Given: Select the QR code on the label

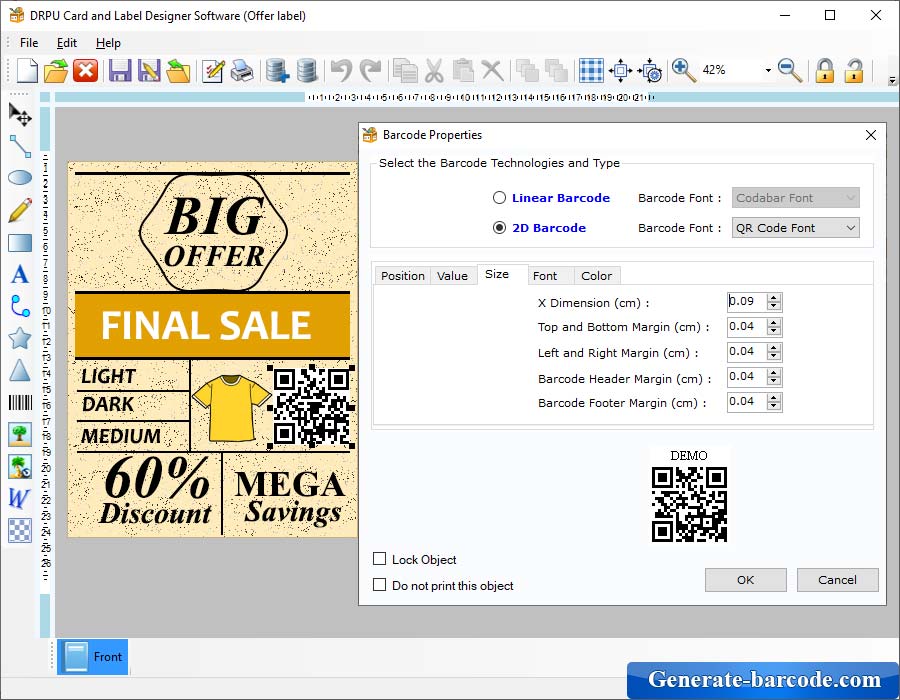Looking at the screenshot, I should click(x=311, y=405).
